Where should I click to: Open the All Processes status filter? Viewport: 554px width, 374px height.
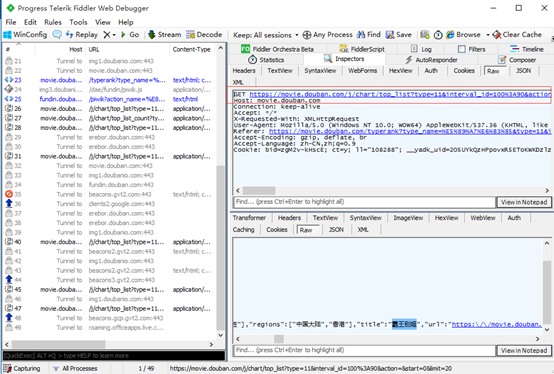pyautogui.click(x=75, y=368)
